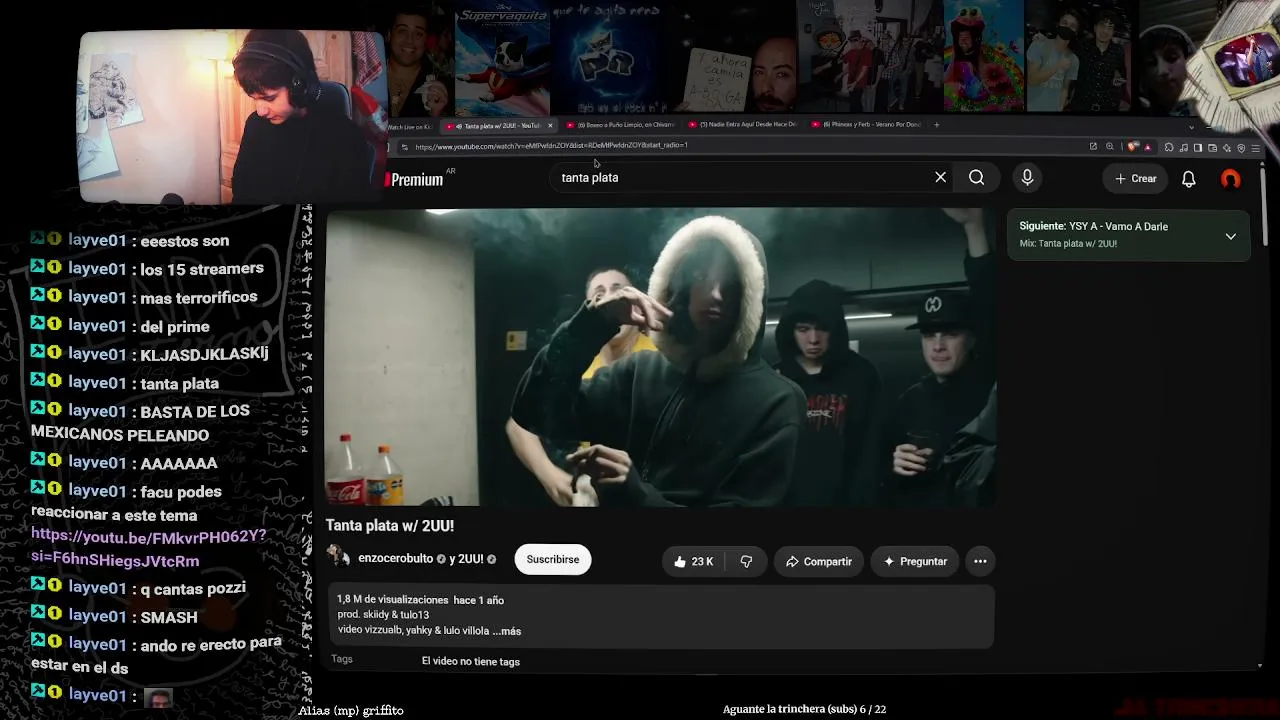
Task: Close the 'Tanta plata w/ 2UU!' tab
Action: point(550,125)
